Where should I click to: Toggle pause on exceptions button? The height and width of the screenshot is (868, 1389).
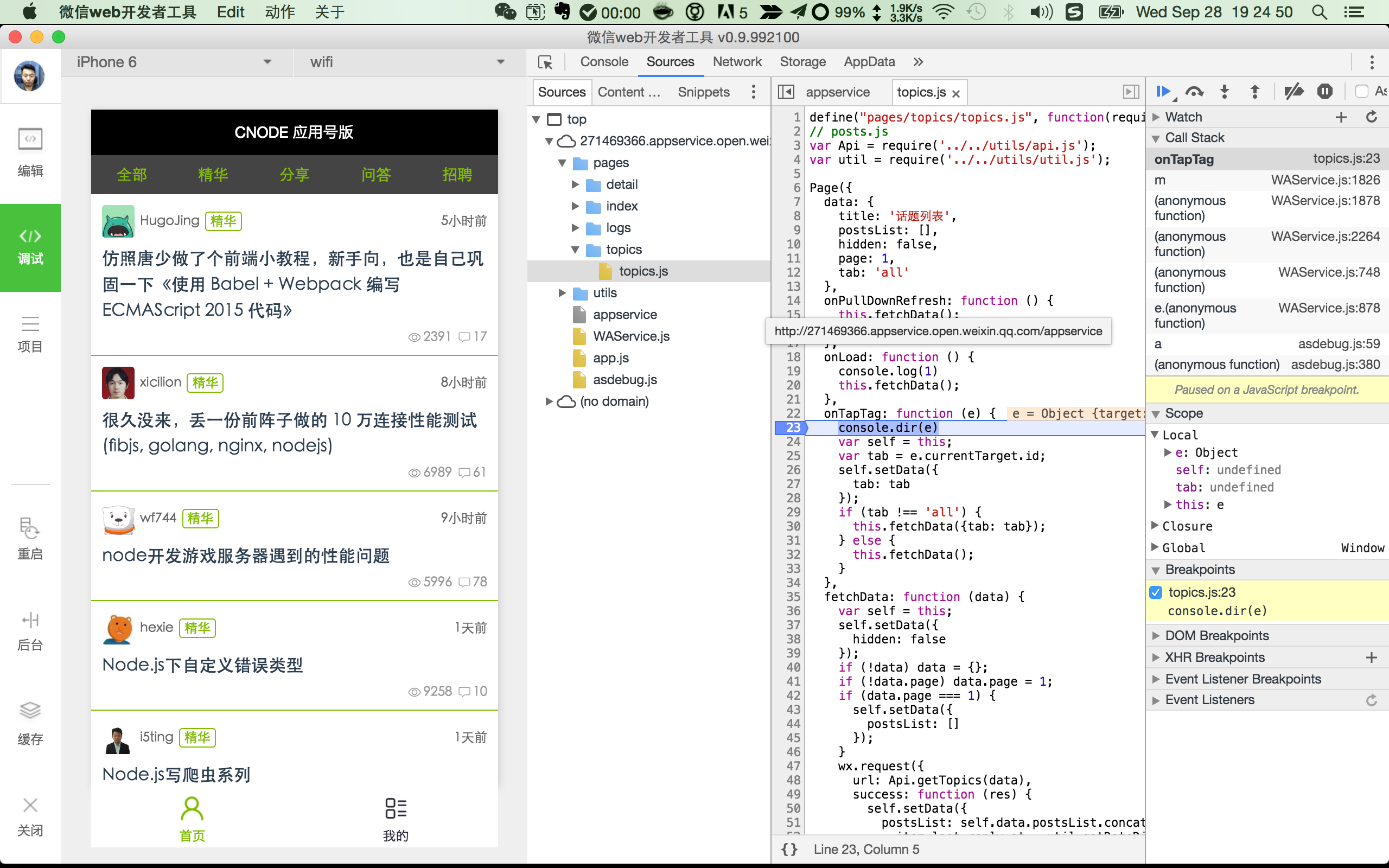pyautogui.click(x=1325, y=91)
